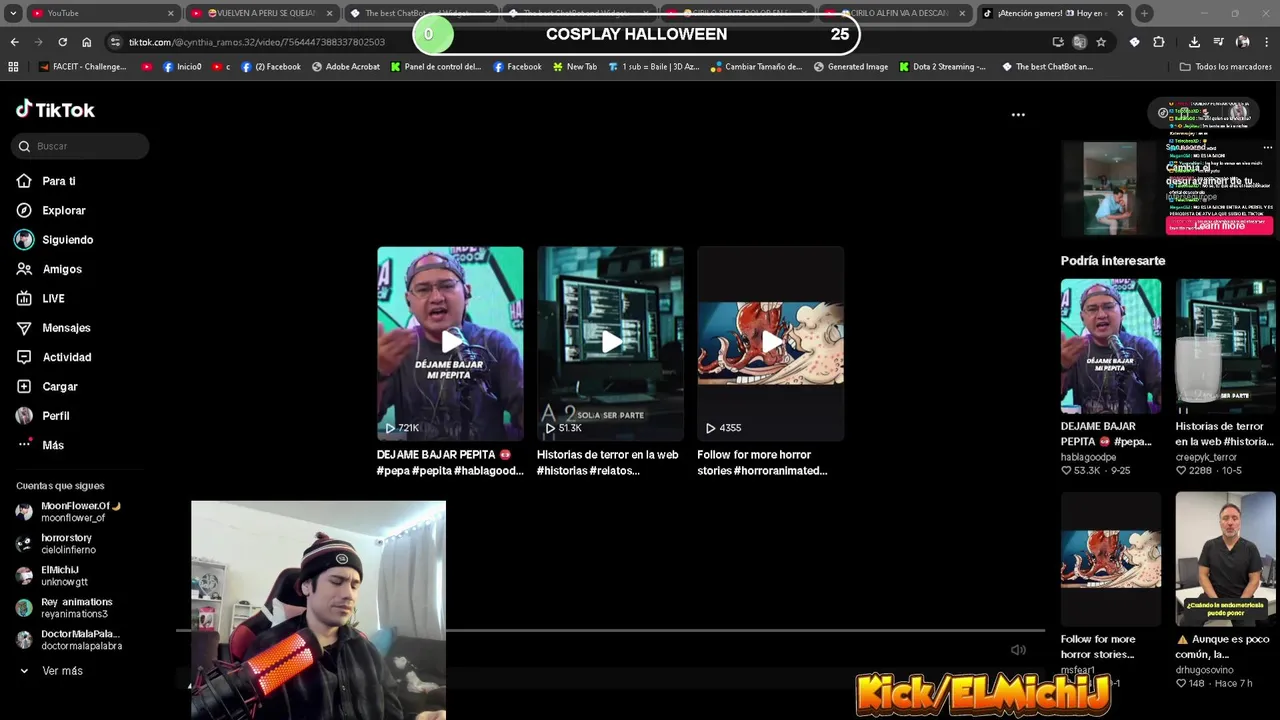Open the Generated Image bookmark
The height and width of the screenshot is (720, 1280).
[851, 67]
